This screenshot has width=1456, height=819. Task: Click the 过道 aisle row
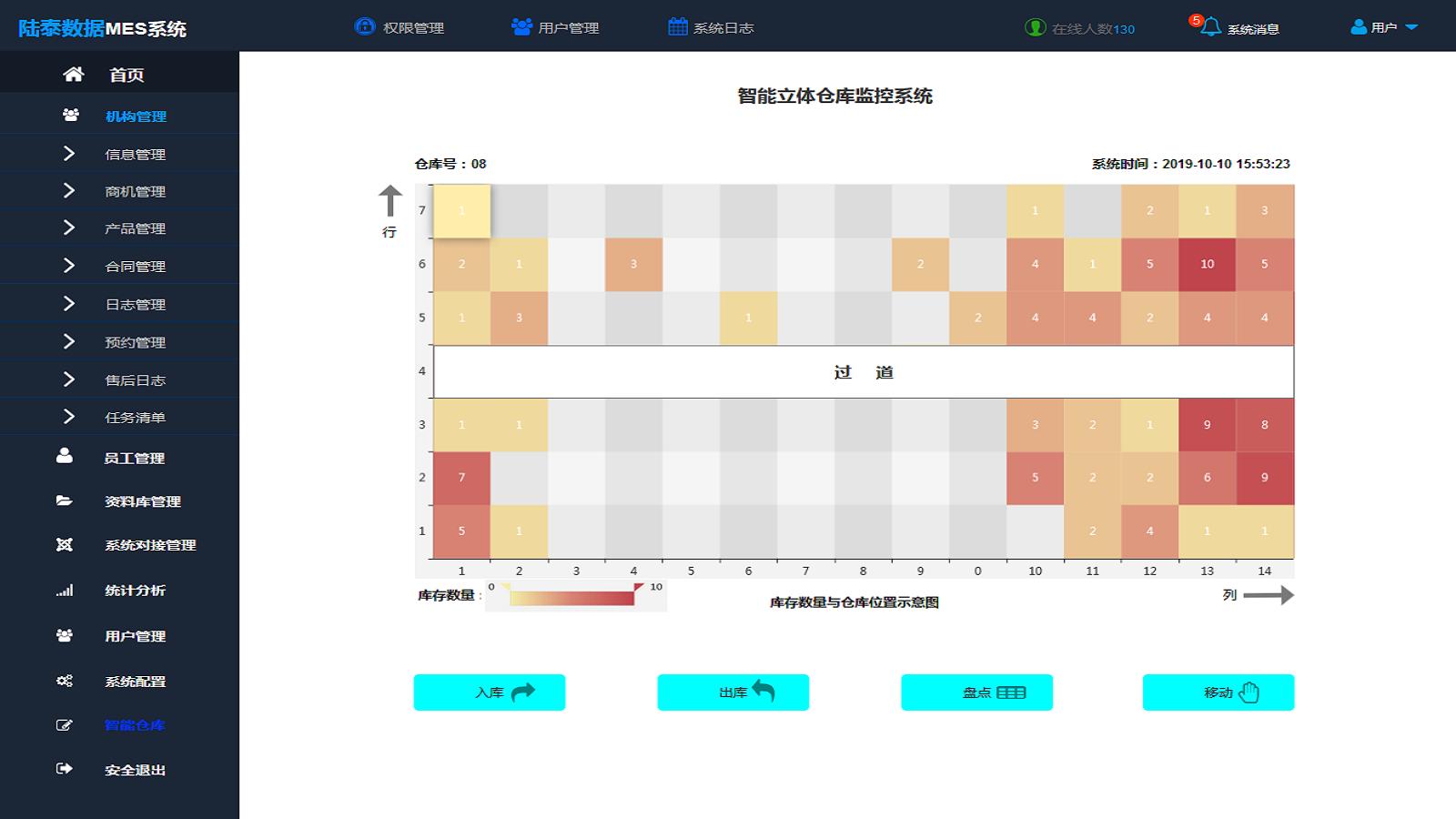pos(864,372)
